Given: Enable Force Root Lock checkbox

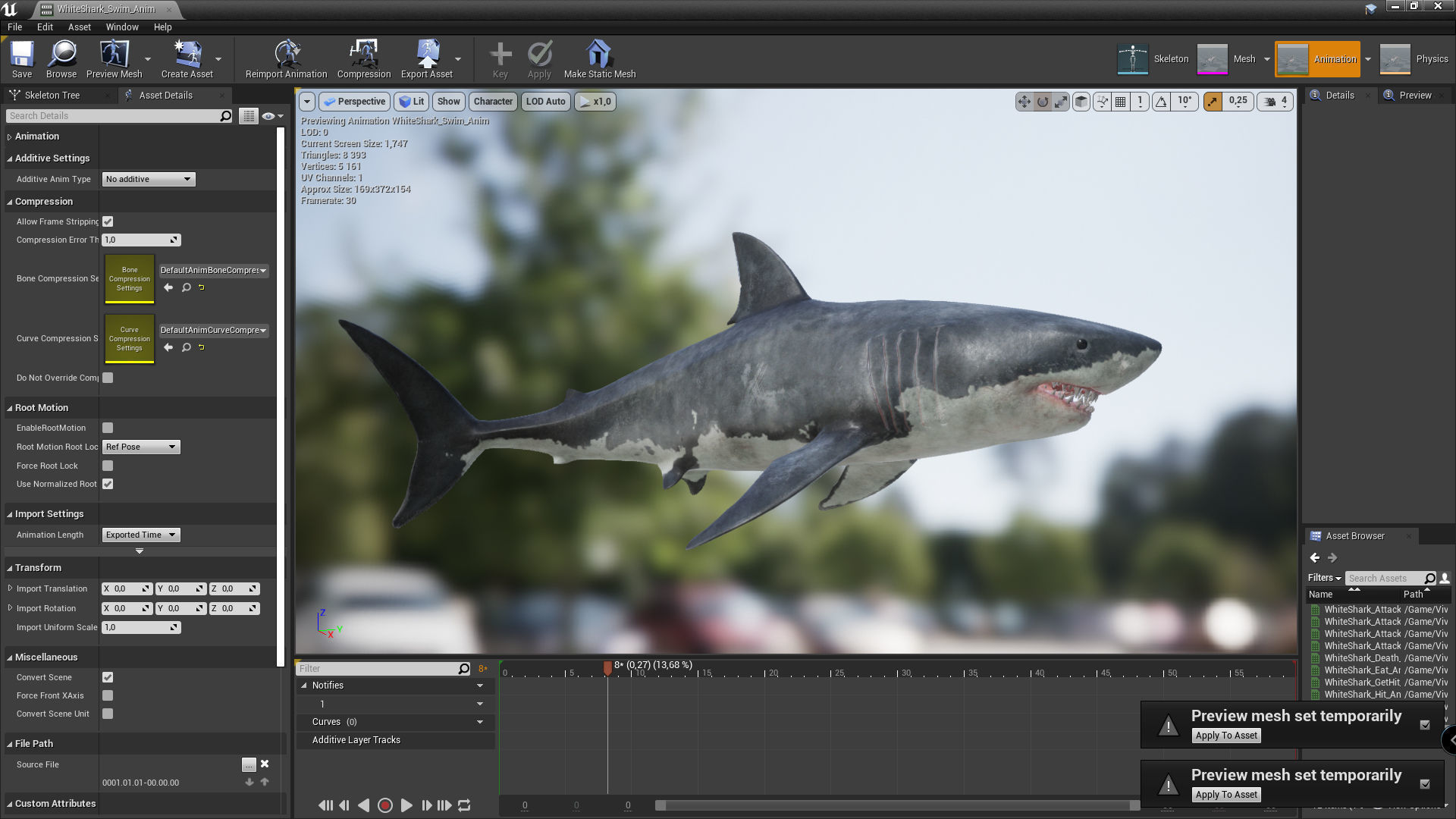Looking at the screenshot, I should point(108,466).
